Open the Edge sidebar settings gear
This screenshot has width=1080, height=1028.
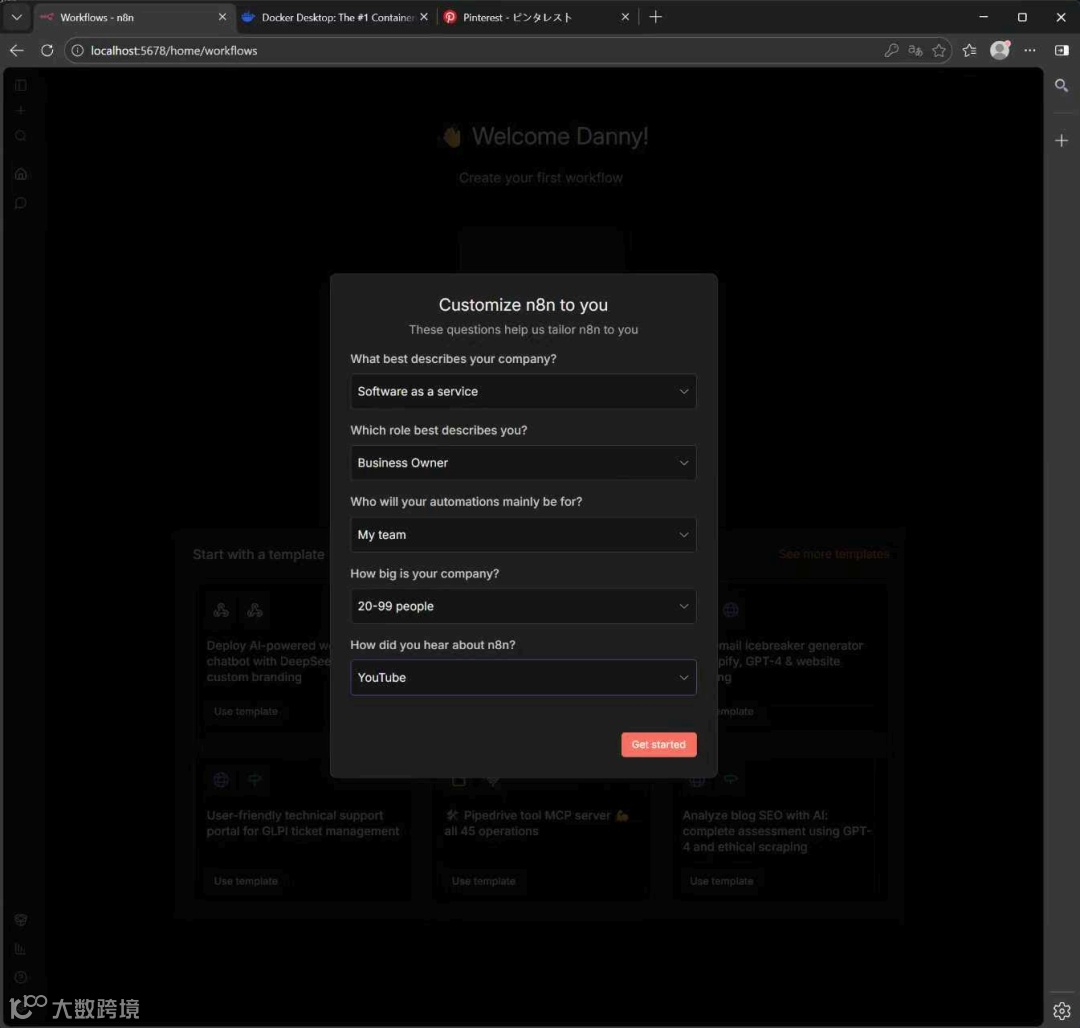1061,1010
